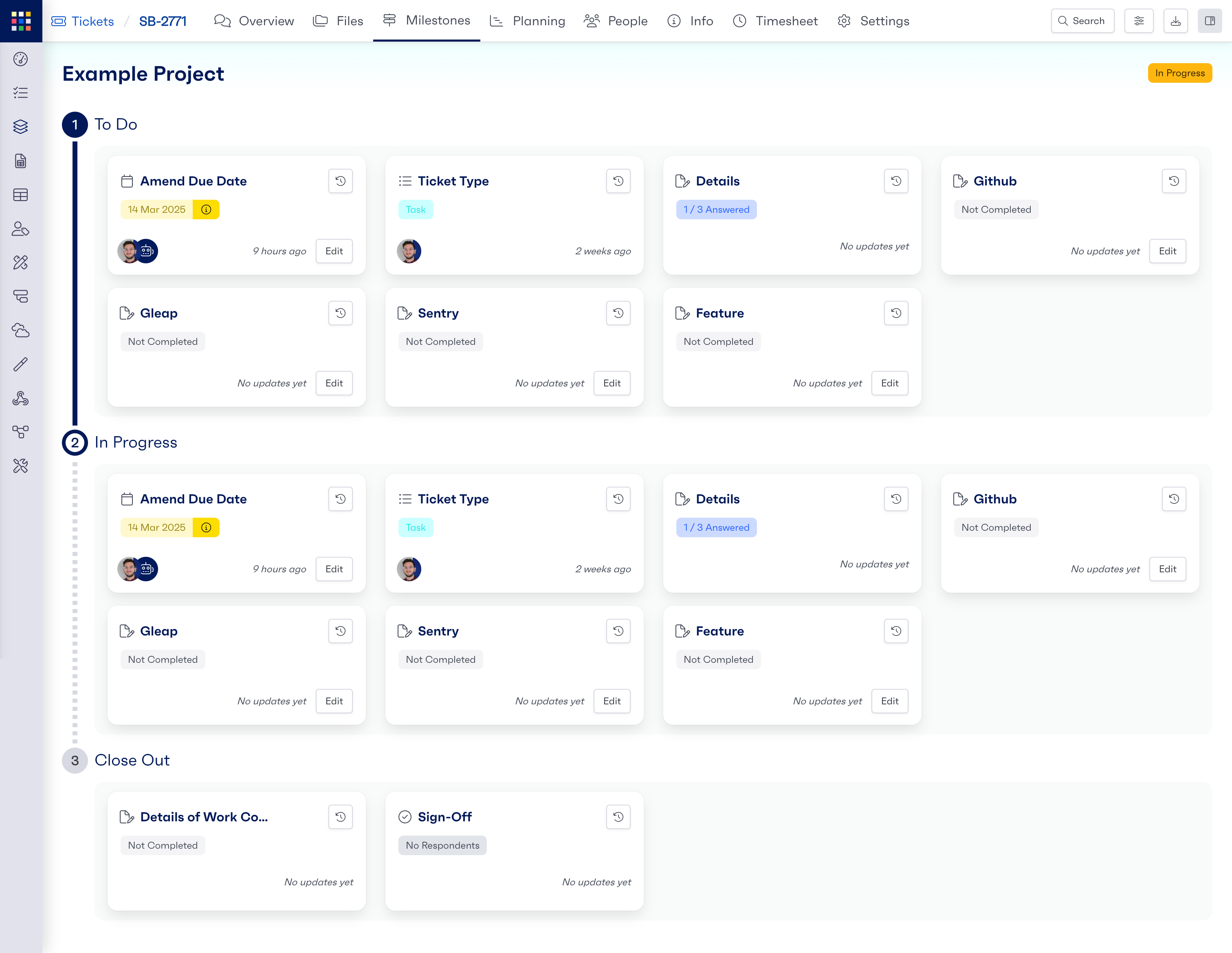The height and width of the screenshot is (953, 1232).
Task: Edit To Do Amend Due Date
Action: (334, 251)
